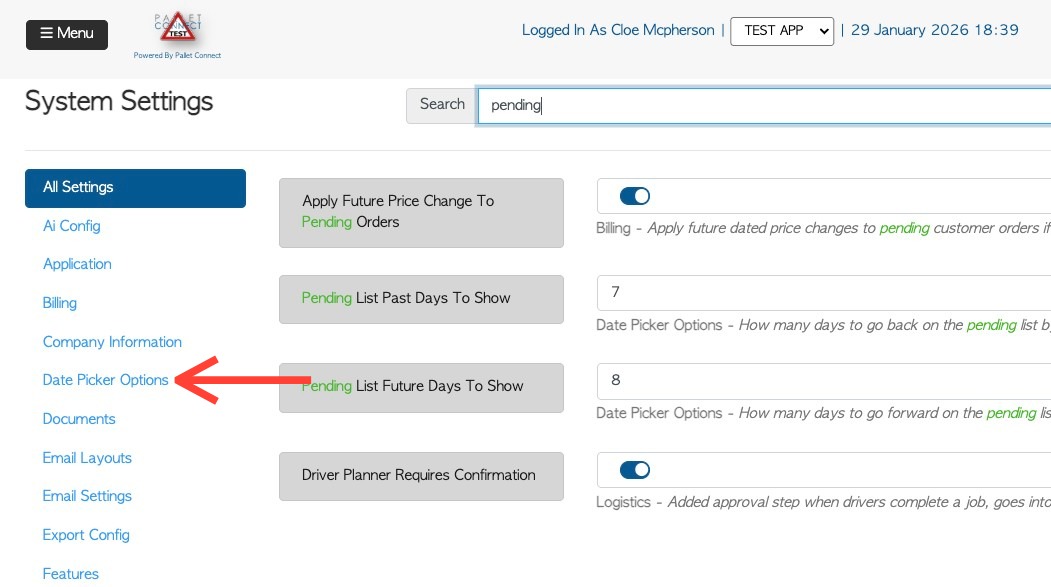This screenshot has width=1051, height=587.
Task: Edit Pending List Future Days value field
Action: point(820,381)
